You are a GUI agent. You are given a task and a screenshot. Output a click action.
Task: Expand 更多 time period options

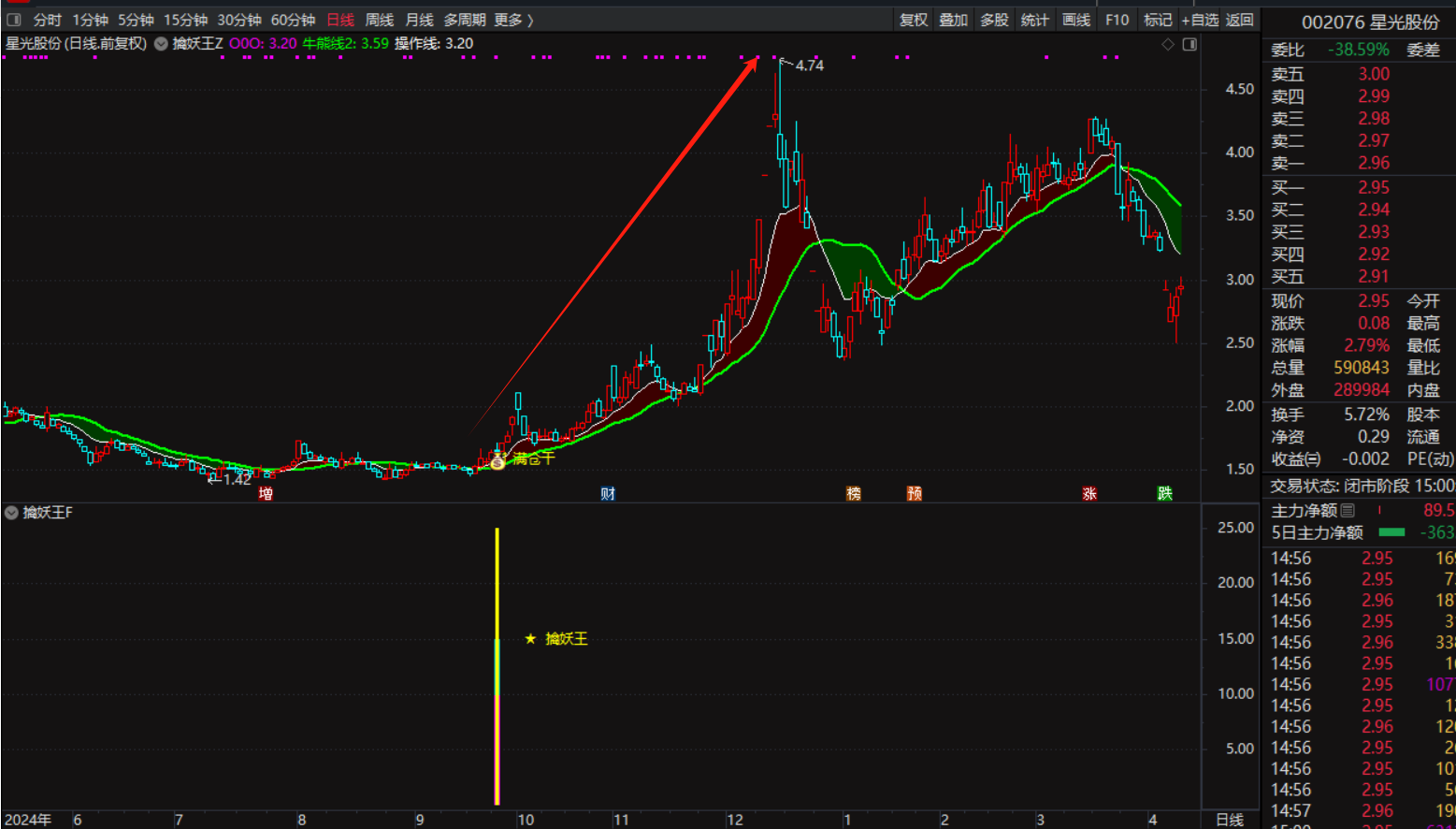(513, 20)
